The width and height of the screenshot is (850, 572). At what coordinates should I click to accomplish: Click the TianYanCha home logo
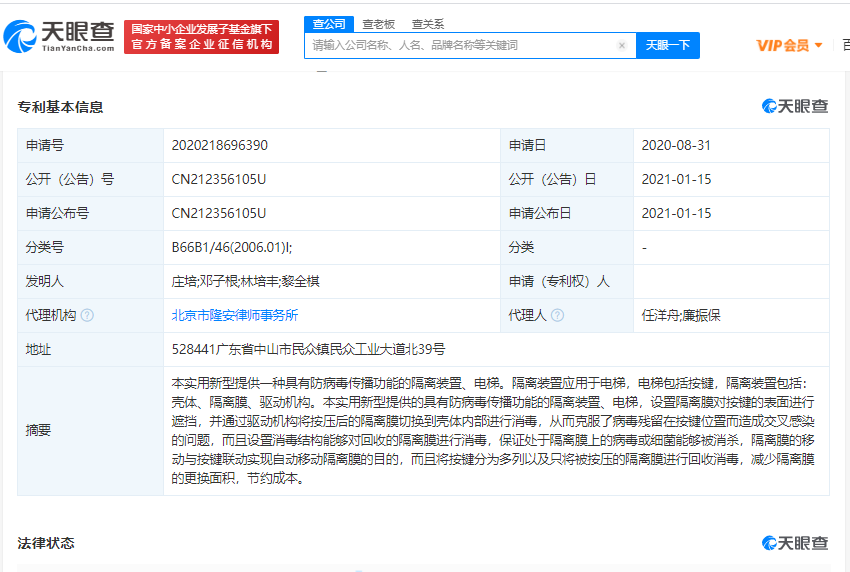pyautogui.click(x=60, y=36)
